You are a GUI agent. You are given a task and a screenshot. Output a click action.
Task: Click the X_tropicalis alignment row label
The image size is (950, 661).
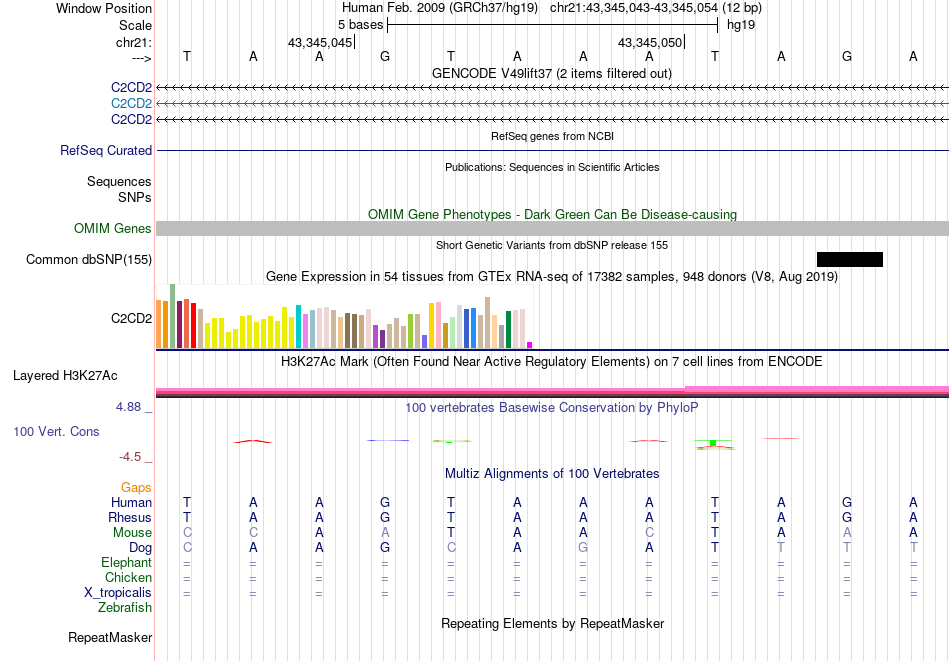[x=118, y=593]
